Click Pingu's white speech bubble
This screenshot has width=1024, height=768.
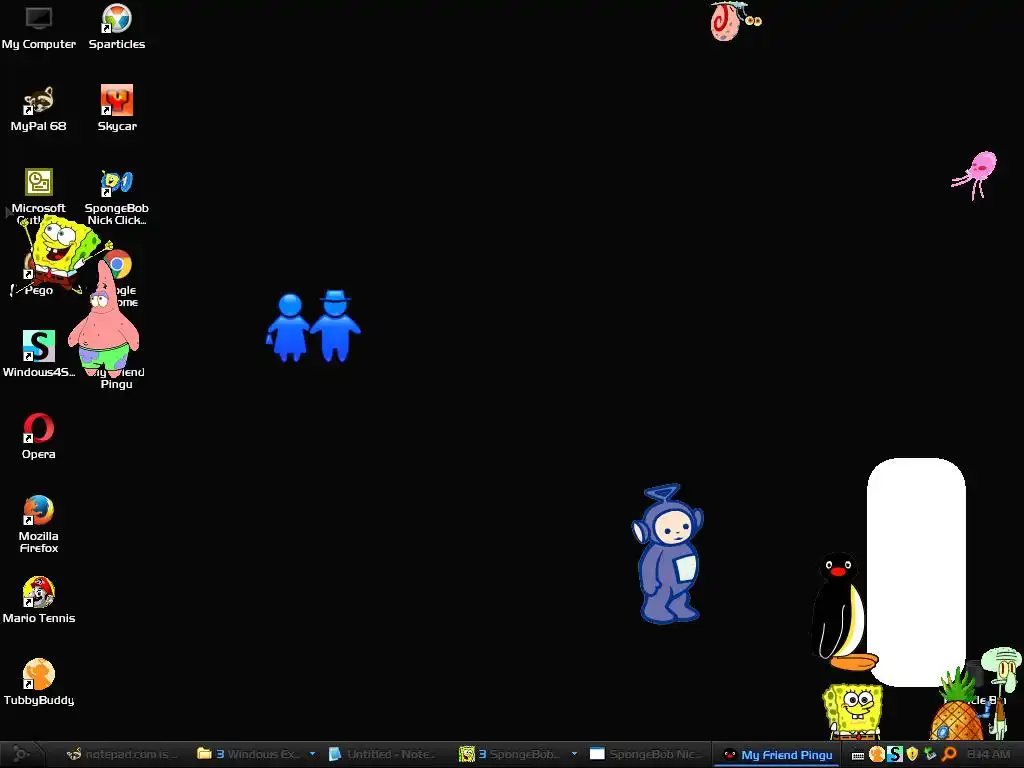(916, 571)
